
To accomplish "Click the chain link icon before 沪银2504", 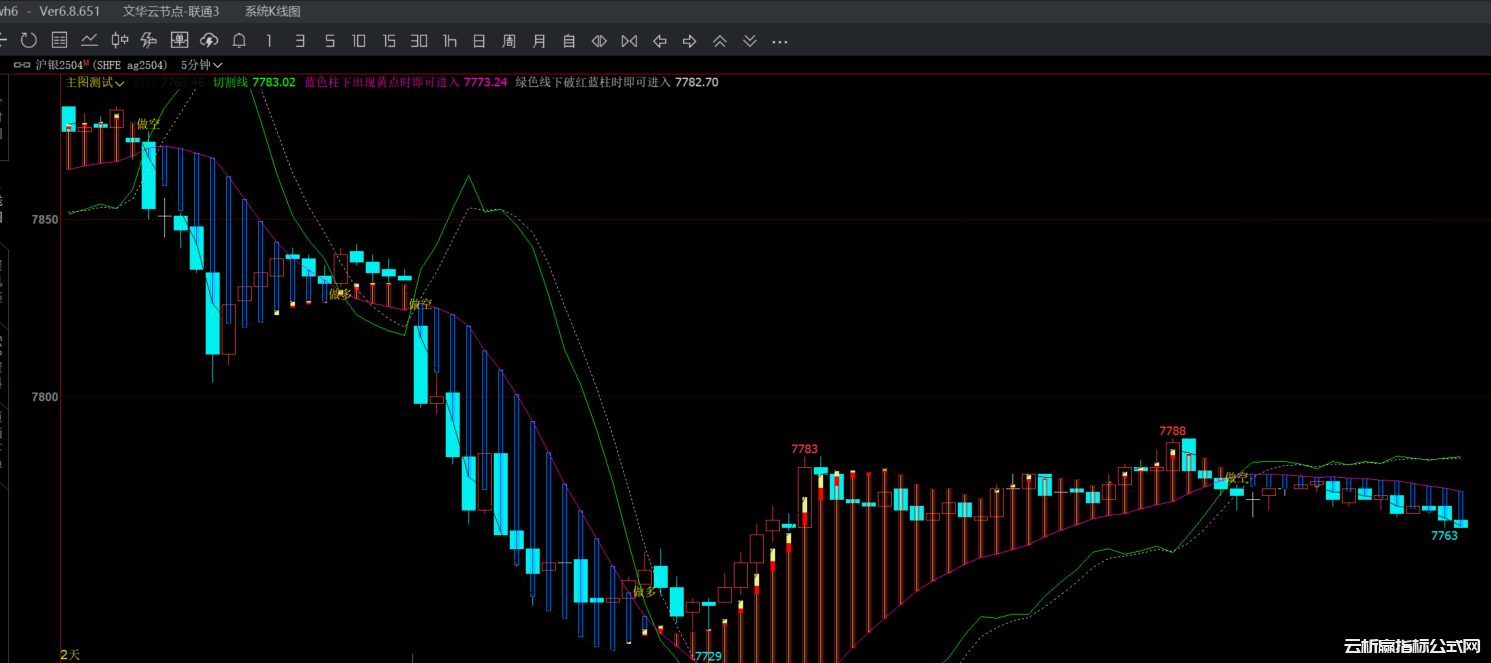I will click(22, 65).
